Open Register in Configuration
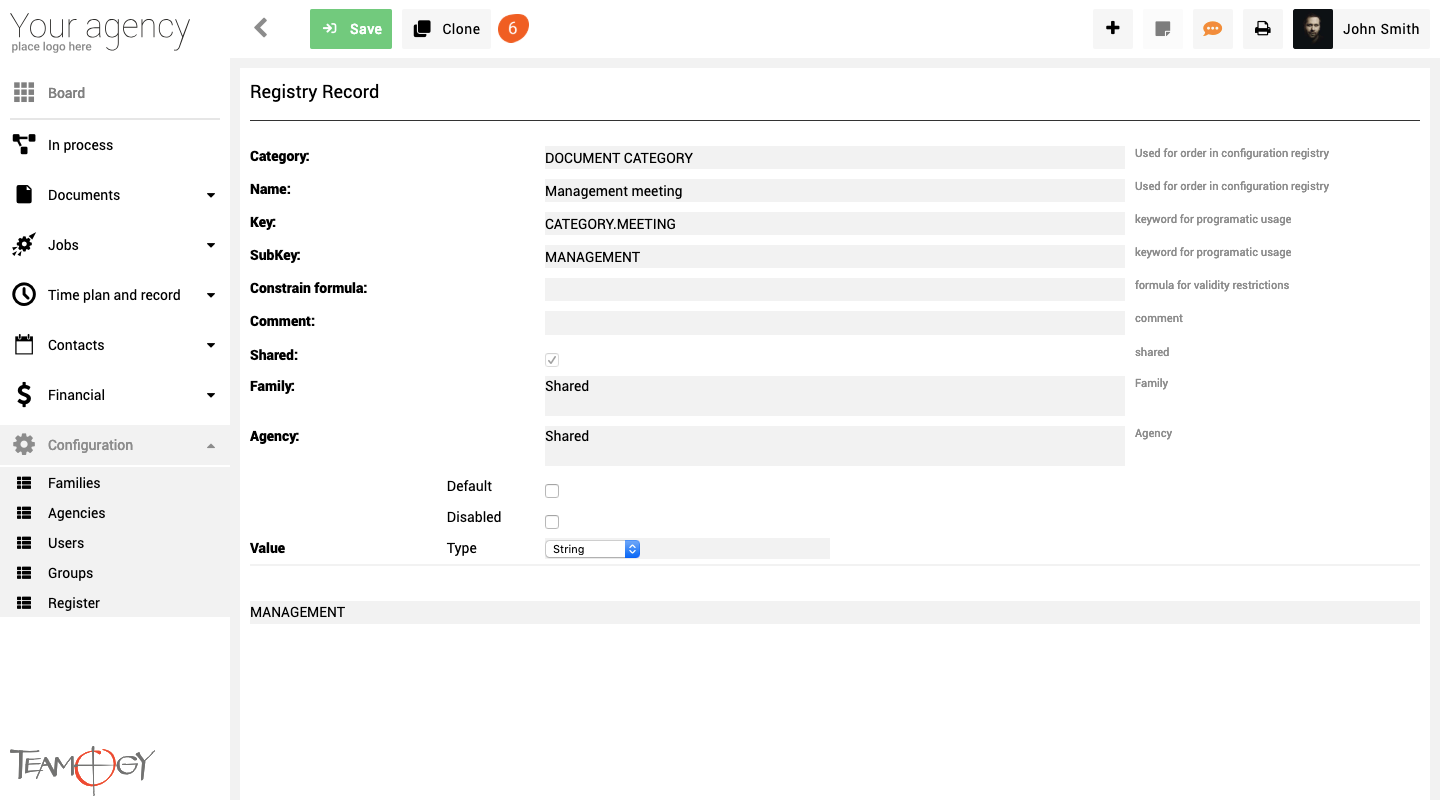Image resolution: width=1440 pixels, height=800 pixels. point(74,603)
